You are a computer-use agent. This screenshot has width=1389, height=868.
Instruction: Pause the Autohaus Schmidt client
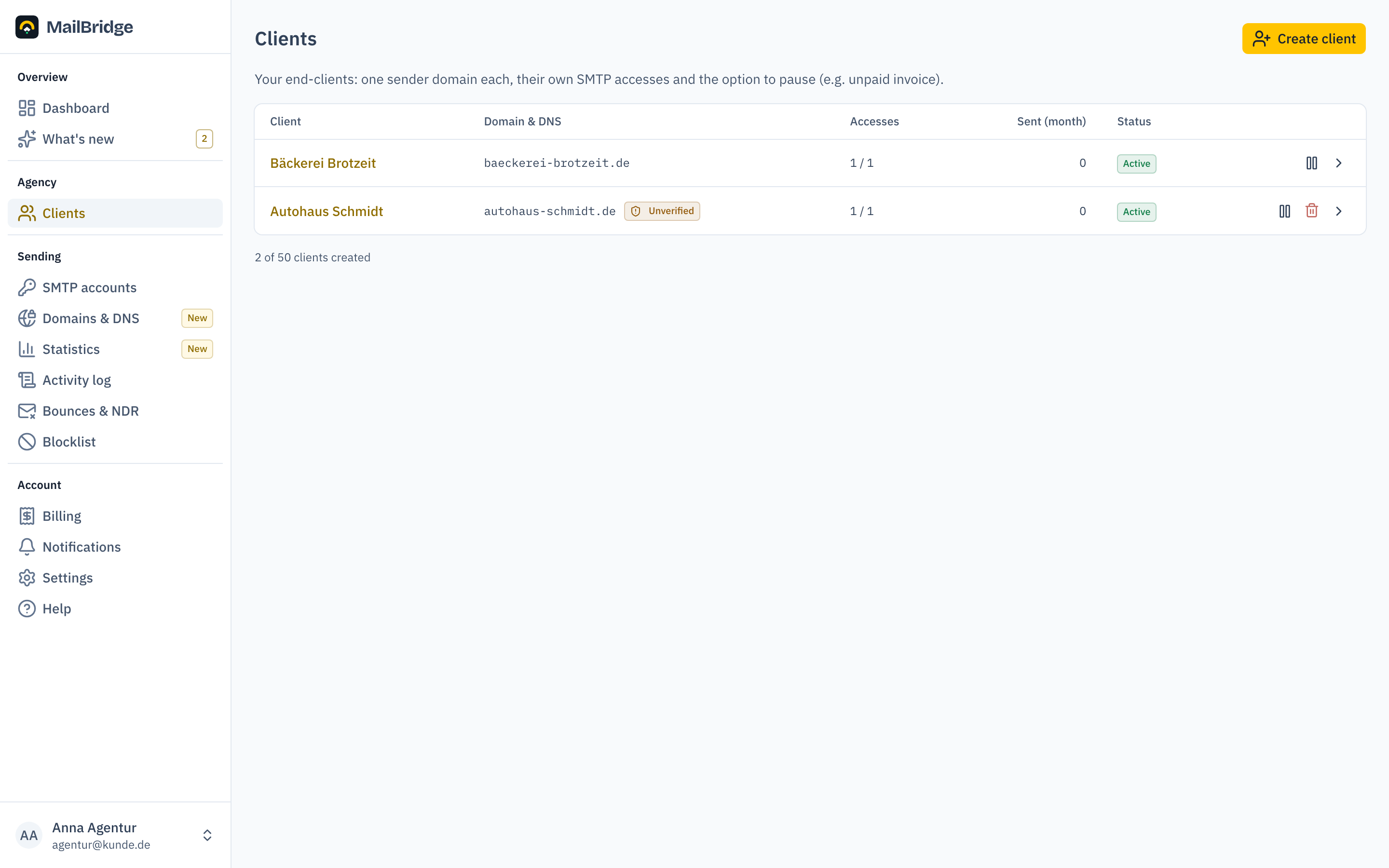pyautogui.click(x=1284, y=211)
